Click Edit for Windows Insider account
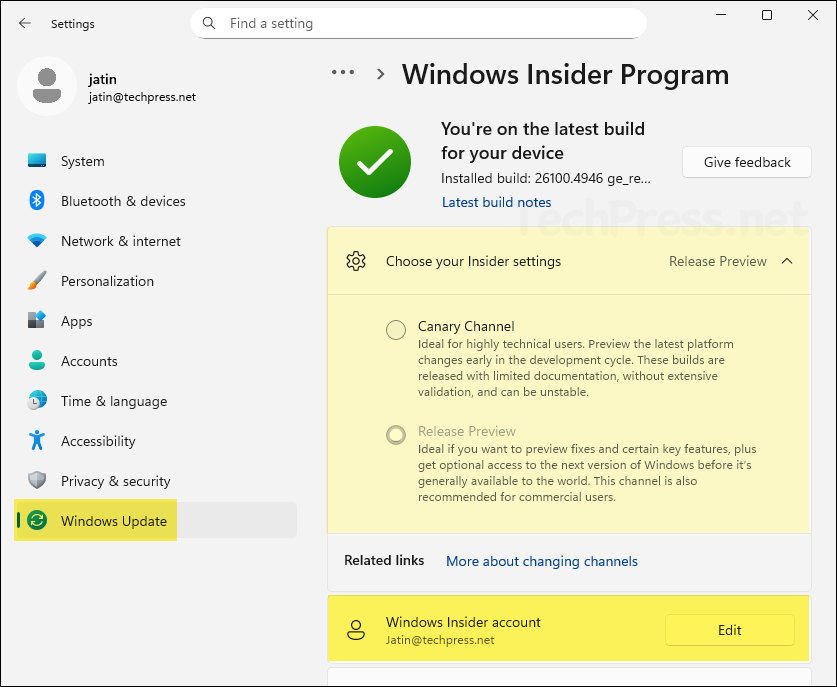 coord(730,630)
